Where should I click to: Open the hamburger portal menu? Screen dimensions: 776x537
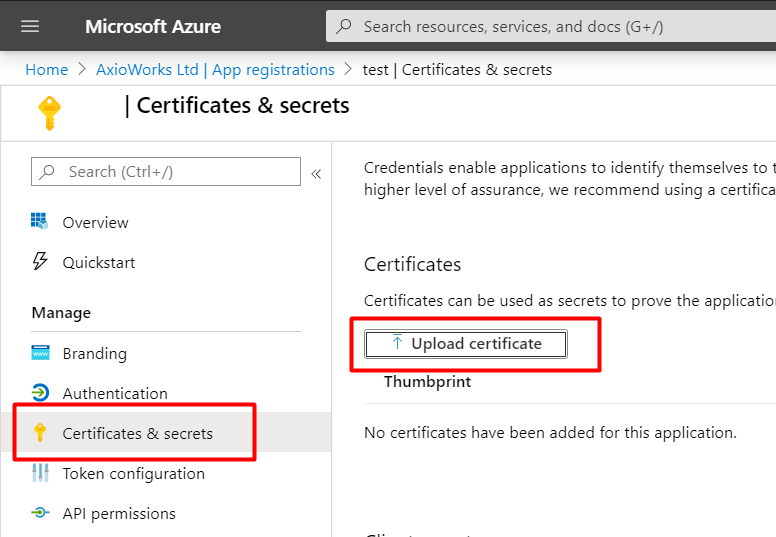(x=30, y=26)
